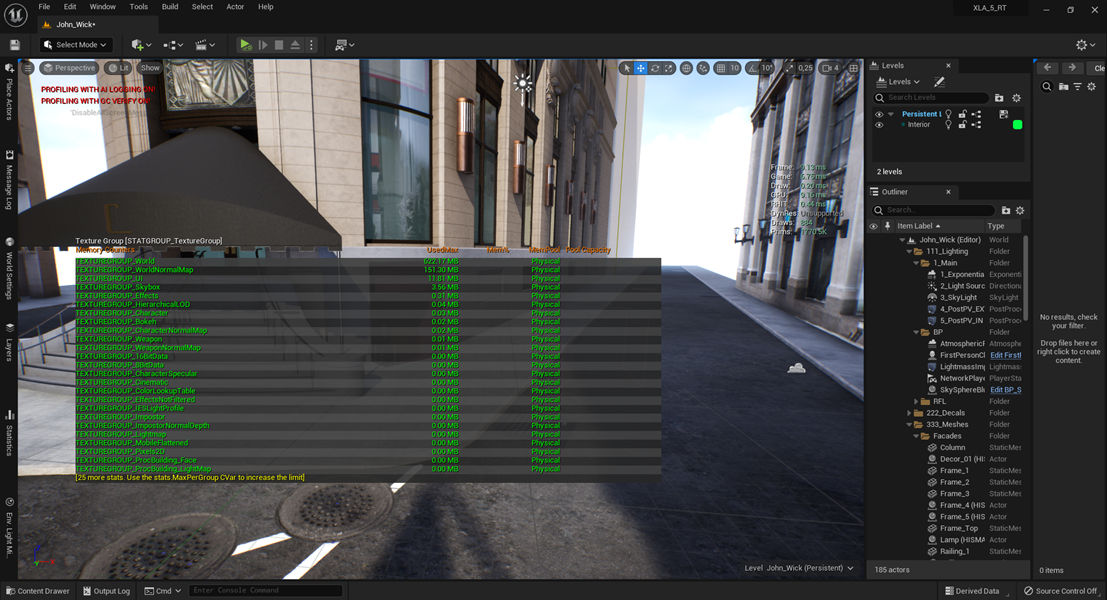Open the viewport hamburger options menu
The width and height of the screenshot is (1107, 600).
[28, 68]
